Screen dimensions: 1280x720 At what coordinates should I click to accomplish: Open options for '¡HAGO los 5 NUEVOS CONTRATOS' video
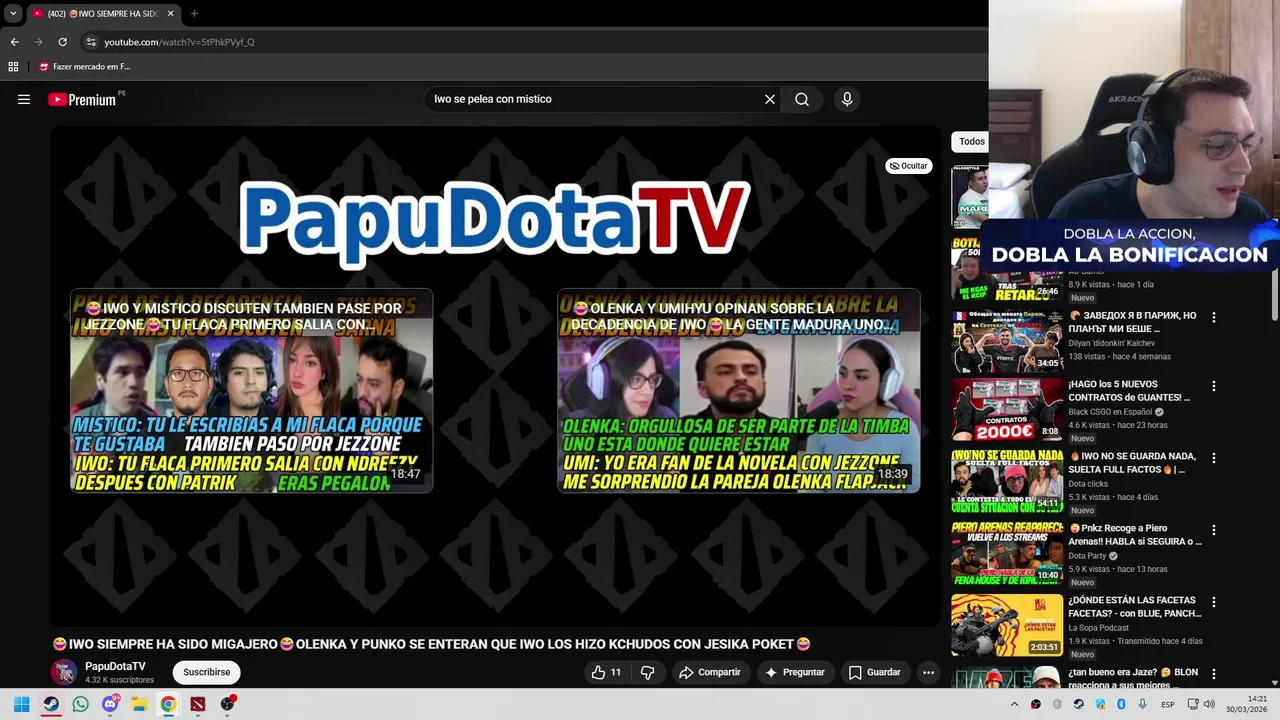tap(1214, 386)
